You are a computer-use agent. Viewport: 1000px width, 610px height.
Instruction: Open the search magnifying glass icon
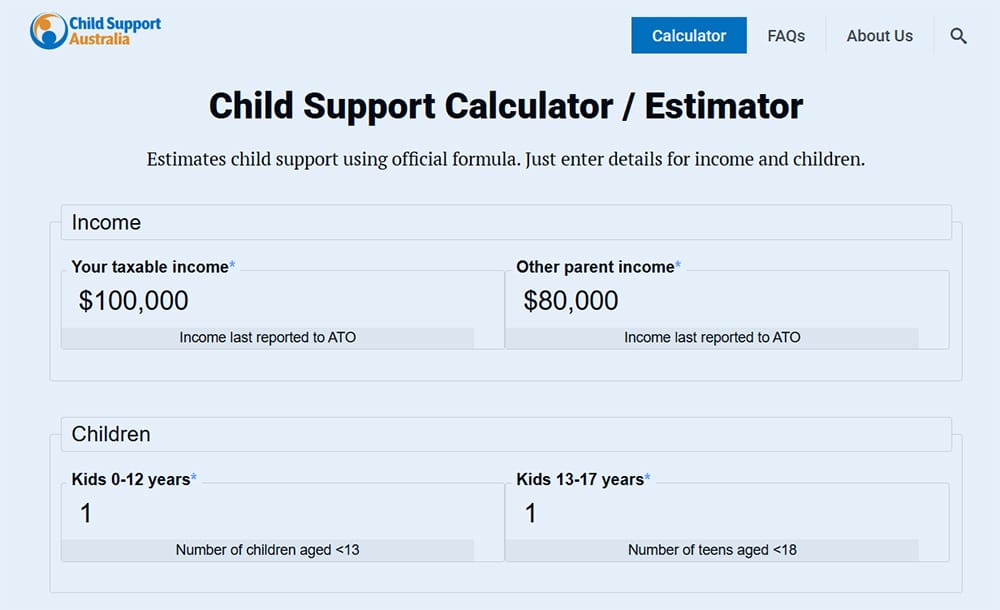(x=958, y=35)
